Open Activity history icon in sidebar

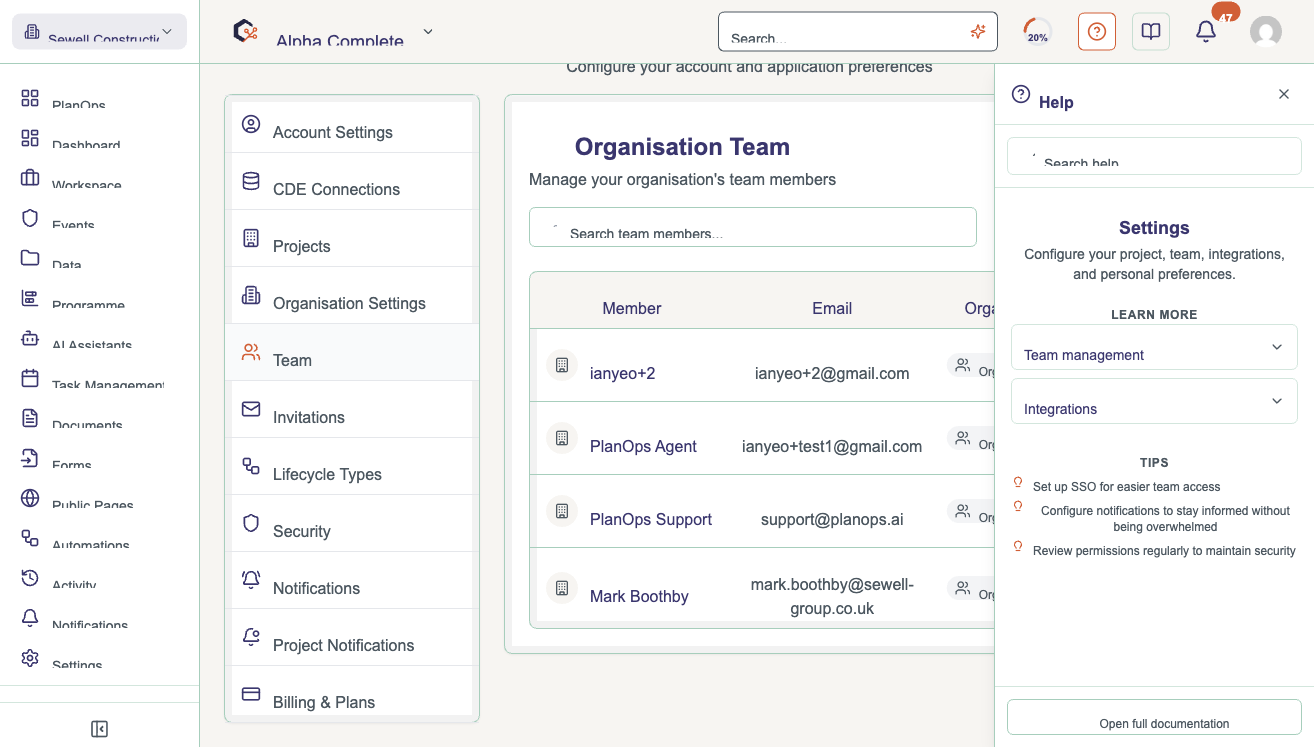(x=30, y=578)
